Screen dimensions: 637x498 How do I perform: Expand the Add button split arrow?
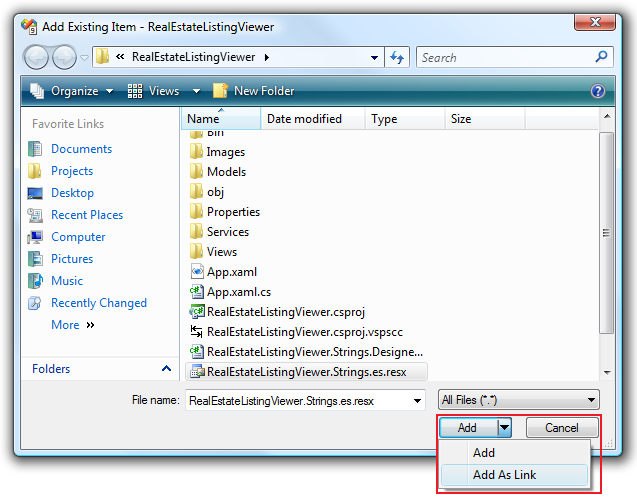pyautogui.click(x=505, y=428)
